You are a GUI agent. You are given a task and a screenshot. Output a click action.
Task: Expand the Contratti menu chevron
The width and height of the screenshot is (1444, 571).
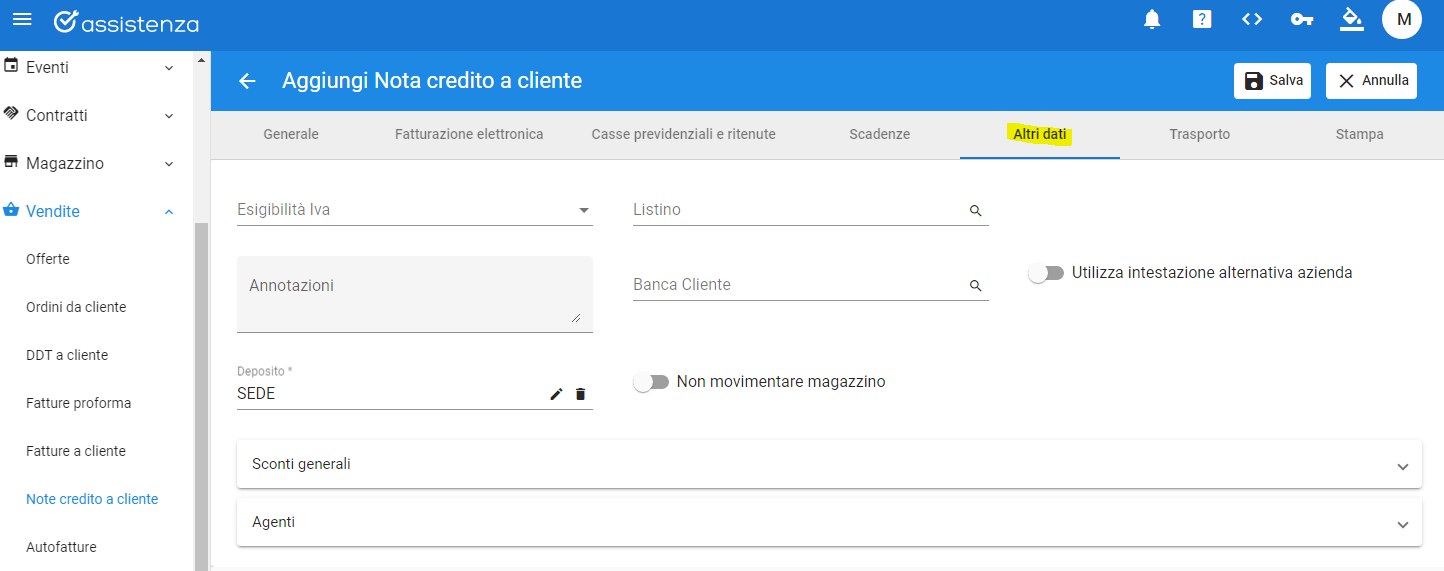pos(169,116)
